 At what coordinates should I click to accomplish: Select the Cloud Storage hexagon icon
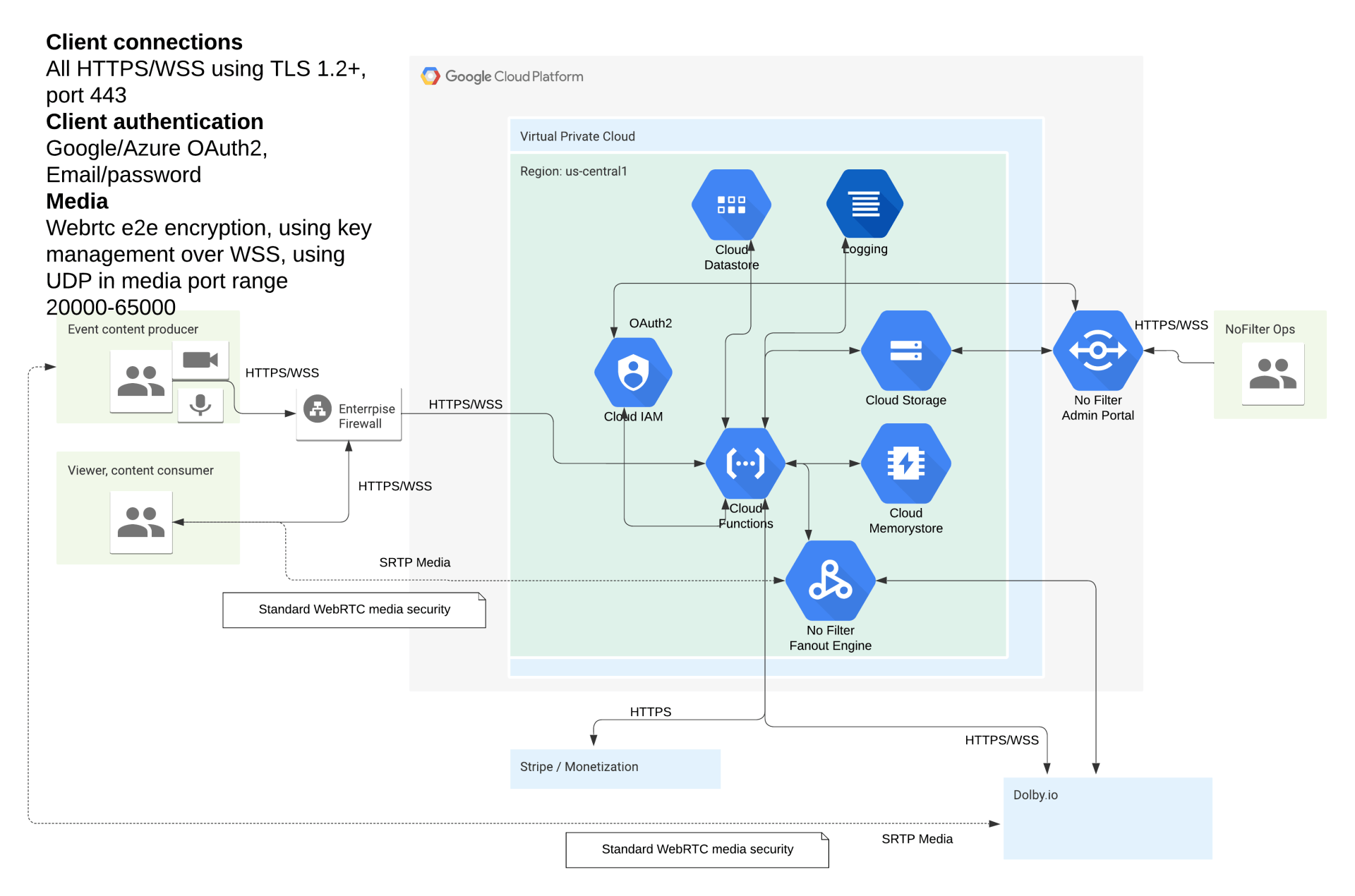point(906,351)
